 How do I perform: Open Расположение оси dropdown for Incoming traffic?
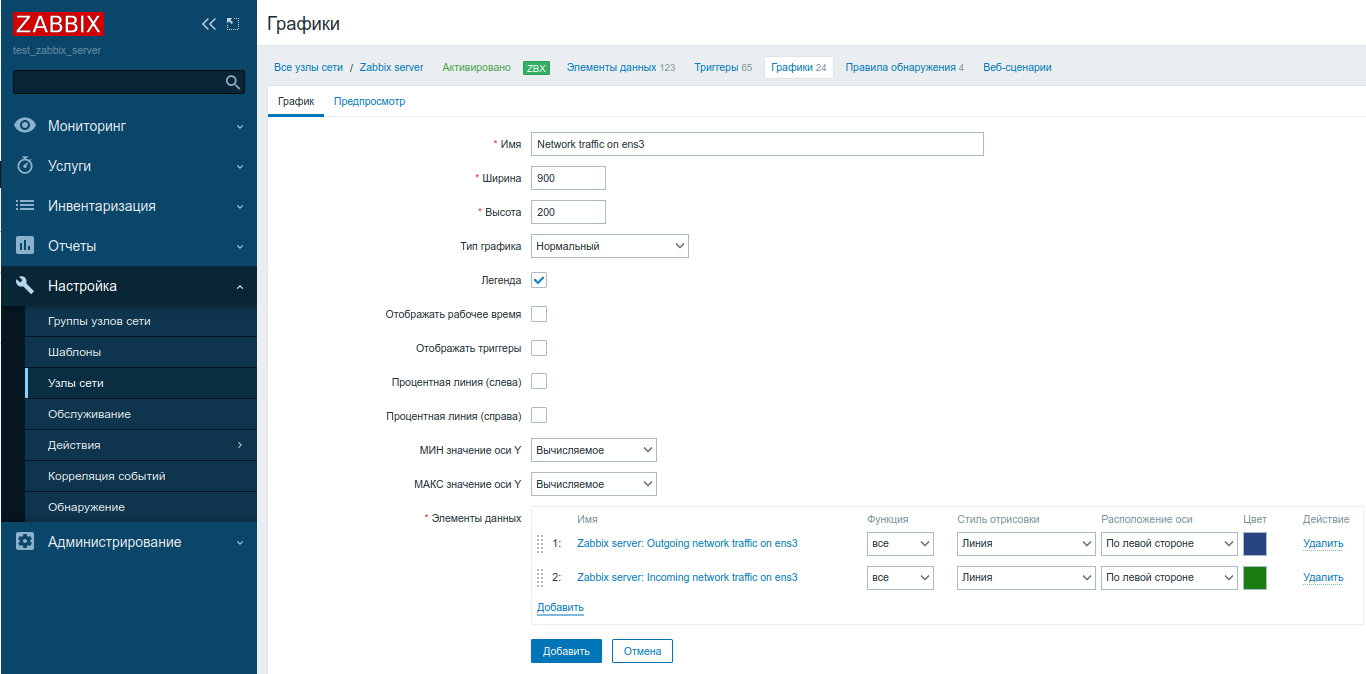tap(1170, 578)
